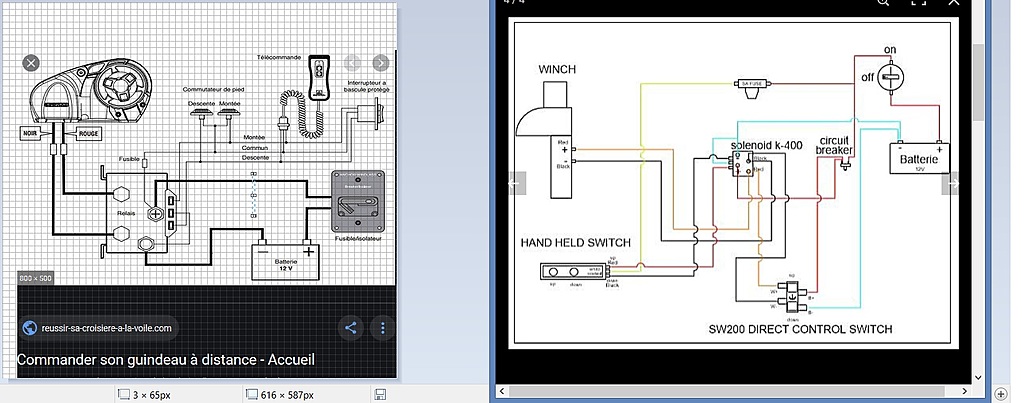Viewport: 1024px width, 403px height.
Task: Click the 'ROUGE' wire label
Action: click(88, 133)
